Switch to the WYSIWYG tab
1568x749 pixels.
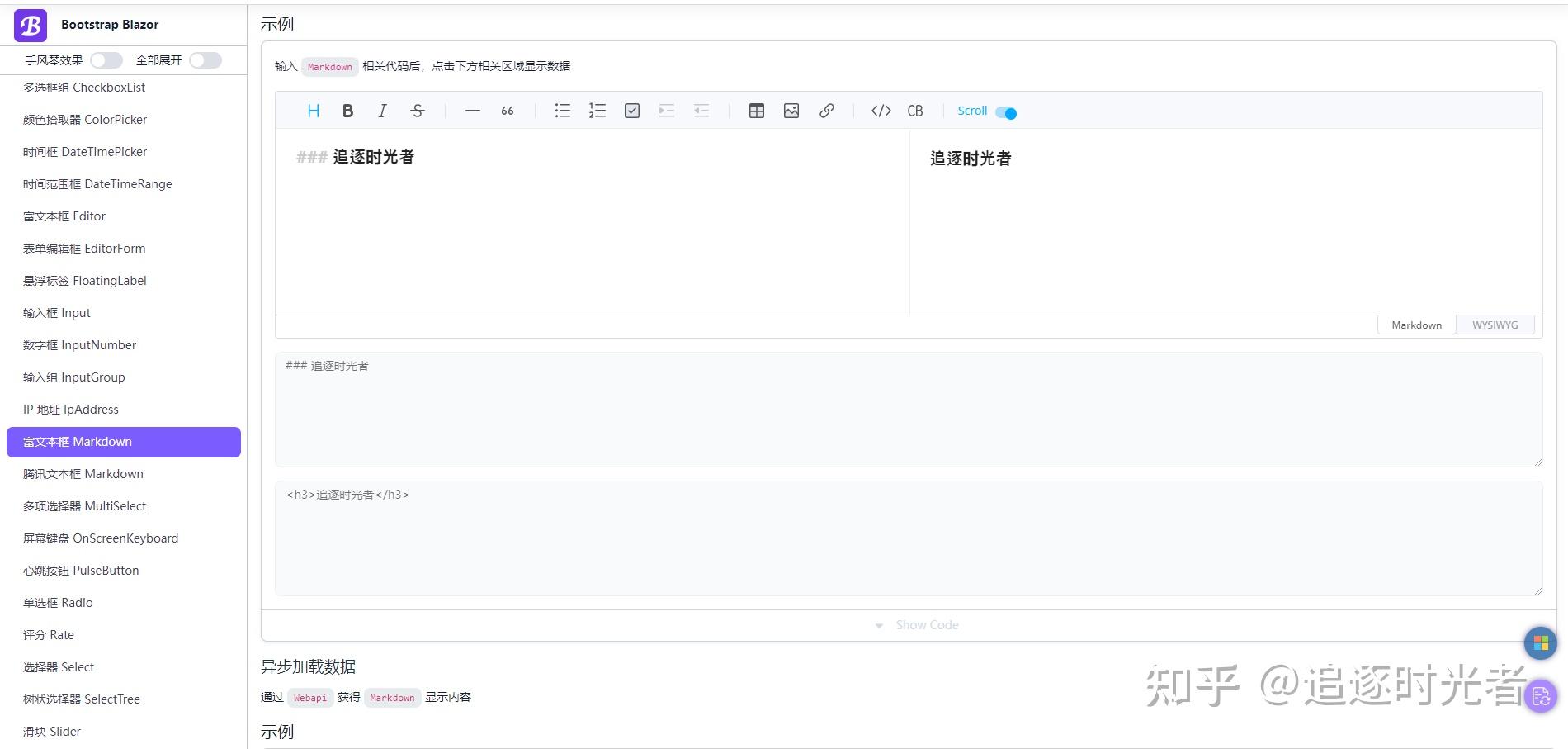coord(1495,325)
